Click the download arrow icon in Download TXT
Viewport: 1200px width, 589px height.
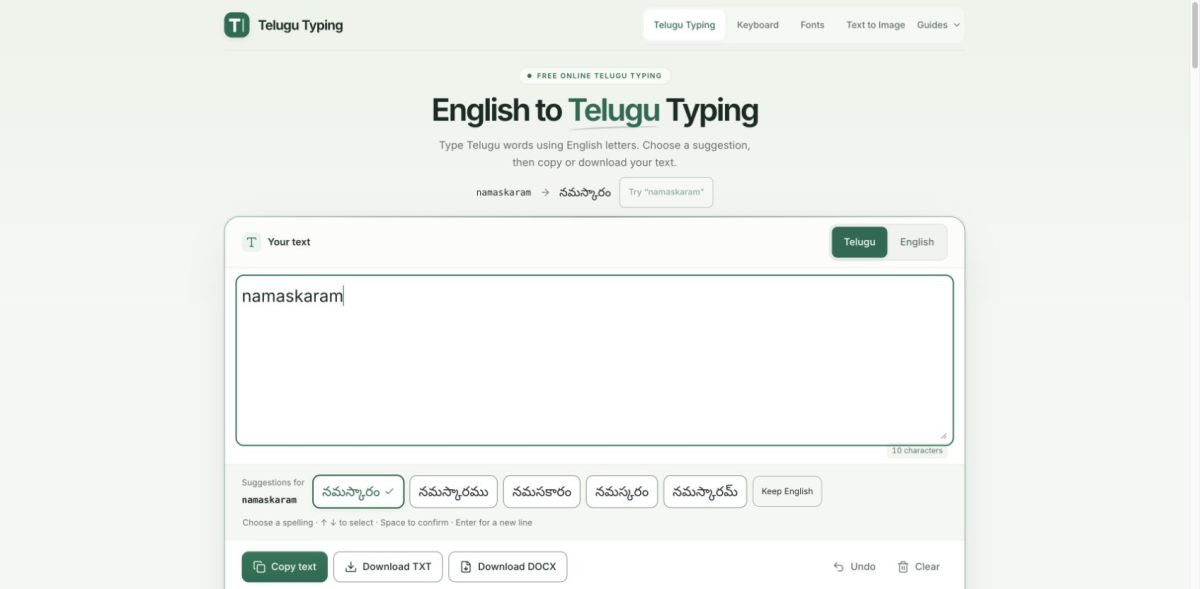(351, 566)
